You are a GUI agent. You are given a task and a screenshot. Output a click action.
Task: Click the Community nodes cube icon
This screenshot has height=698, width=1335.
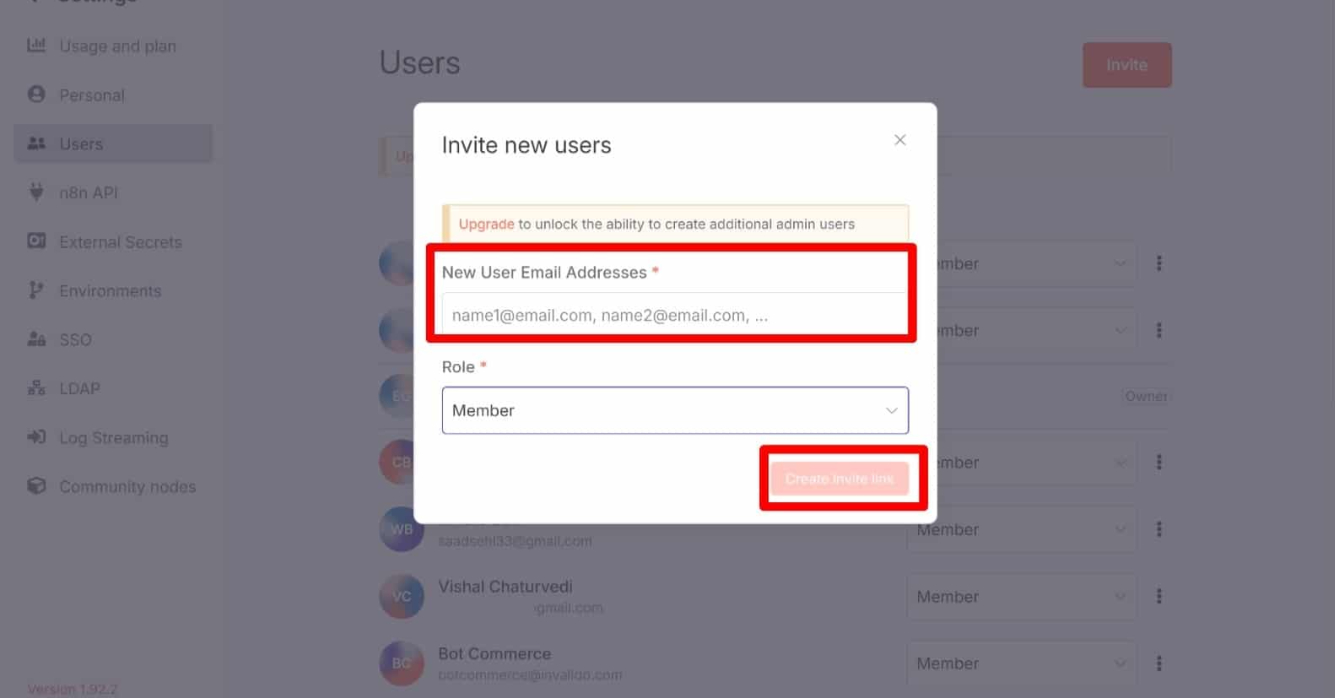pyautogui.click(x=36, y=486)
